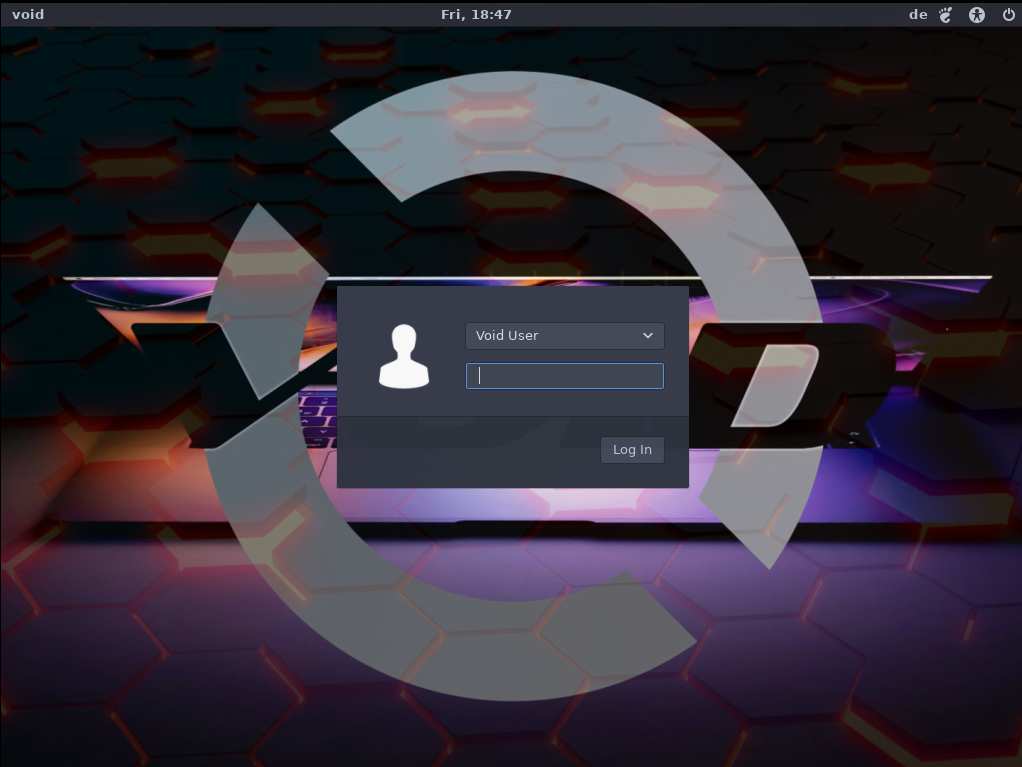1022x767 pixels.
Task: Click the 'Fri, 18:47' clock
Action: point(476,14)
